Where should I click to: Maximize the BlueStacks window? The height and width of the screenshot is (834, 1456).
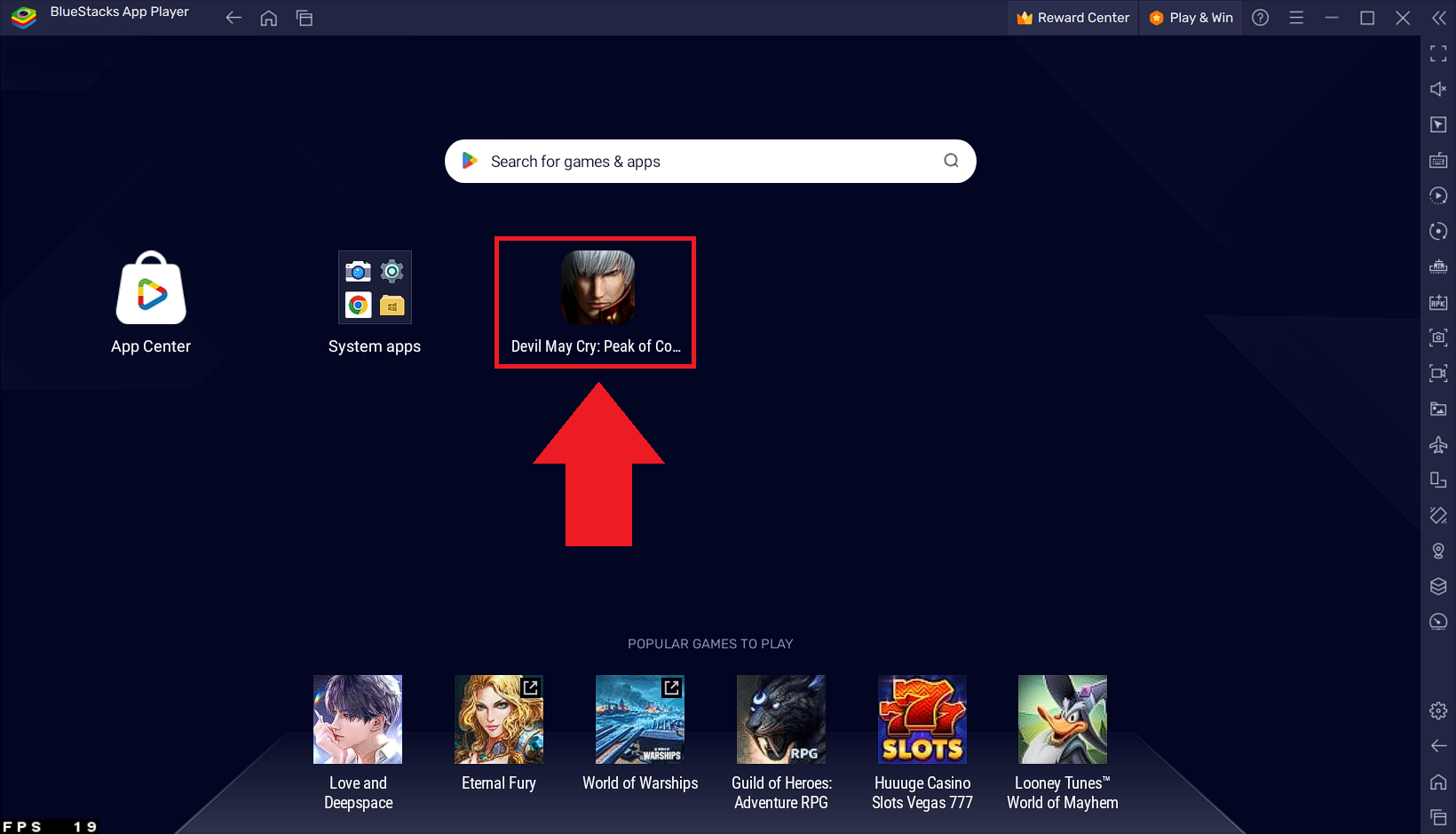coord(1367,18)
